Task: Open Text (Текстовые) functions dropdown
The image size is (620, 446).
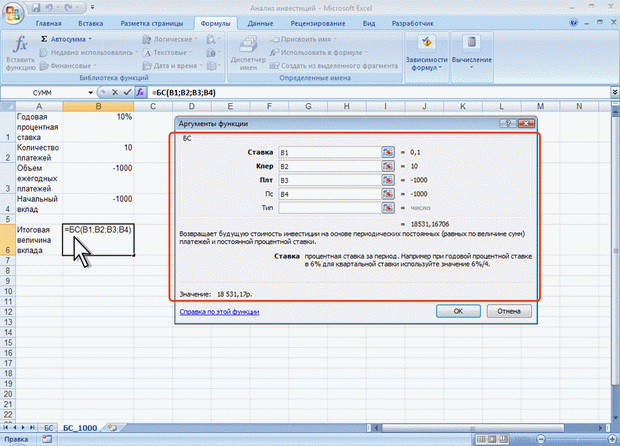Action: [x=190, y=52]
